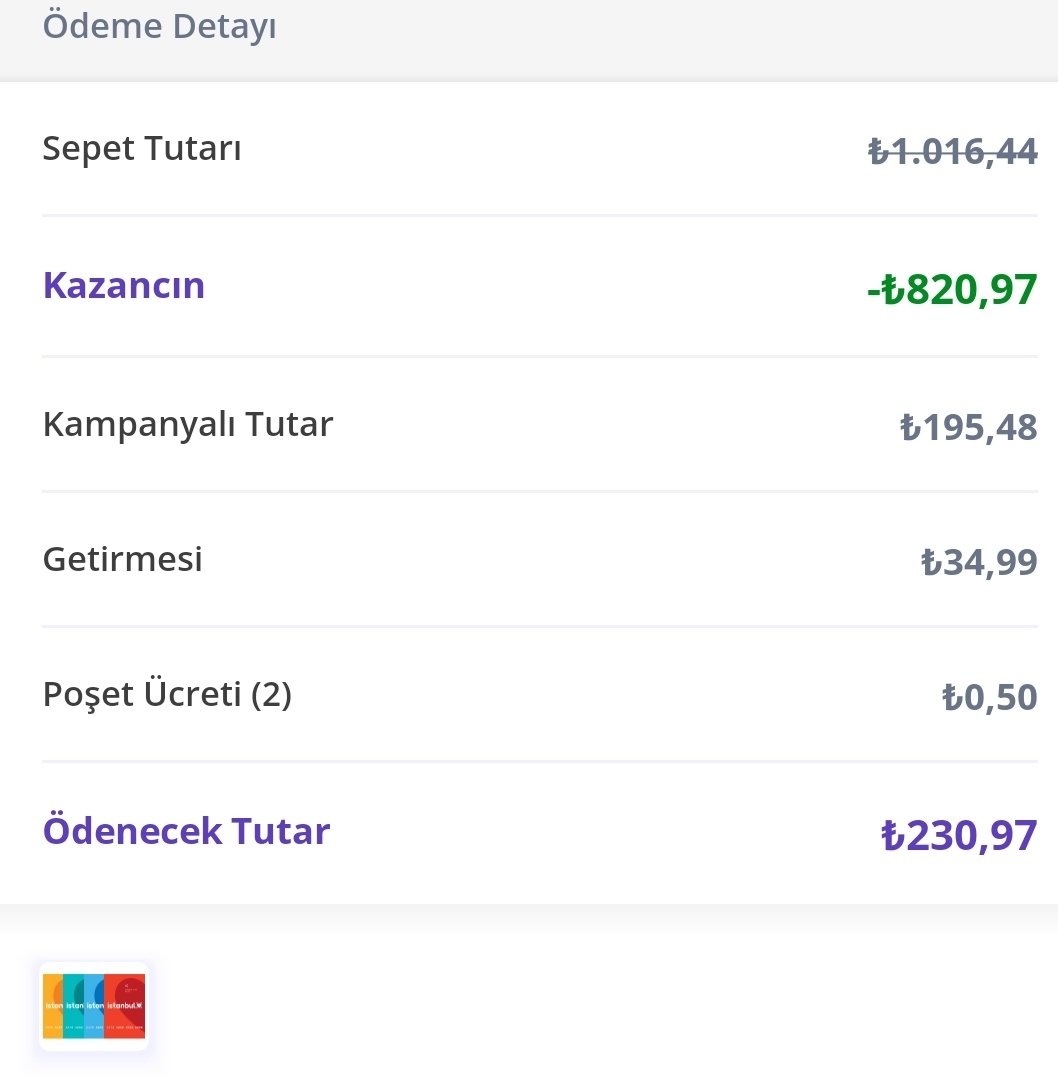Tap the lira symbol on Kazancın amount
Image resolution: width=1058 pixels, height=1079 pixels.
pyautogui.click(x=893, y=289)
